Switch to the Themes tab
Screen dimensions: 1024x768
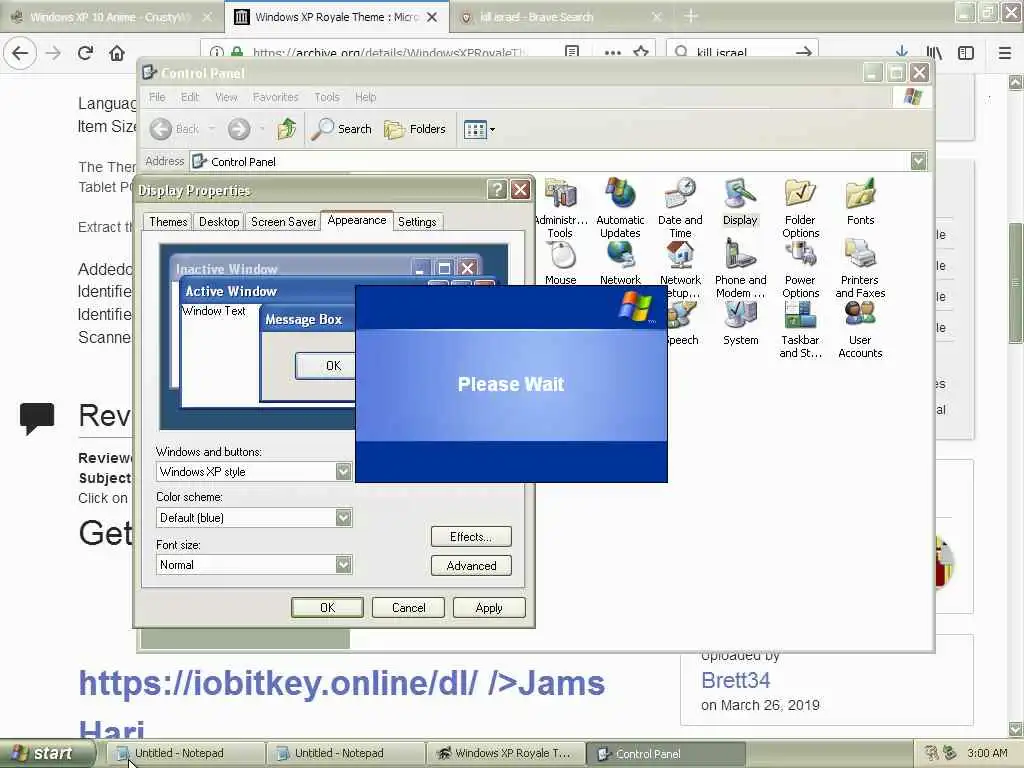[x=168, y=221]
